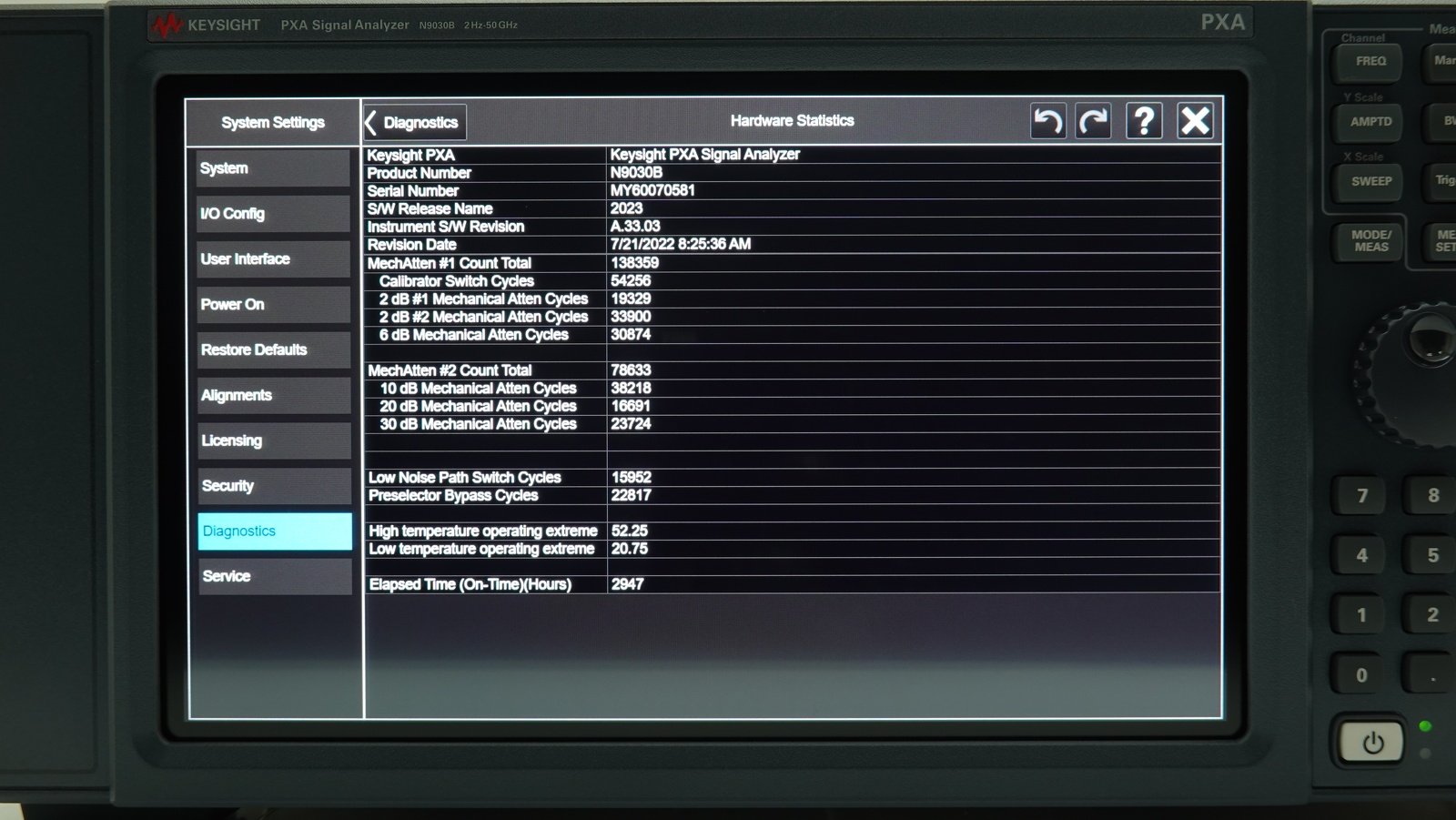
Task: Click the undo arrow icon
Action: pos(1048,121)
